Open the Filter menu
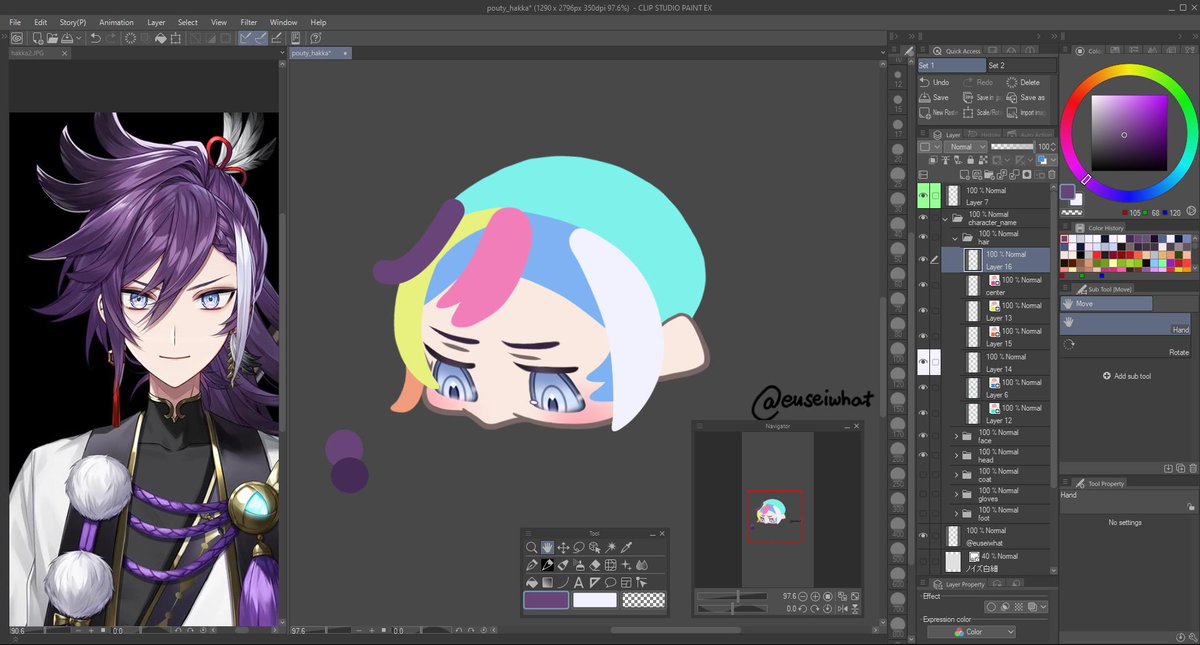 coord(249,22)
